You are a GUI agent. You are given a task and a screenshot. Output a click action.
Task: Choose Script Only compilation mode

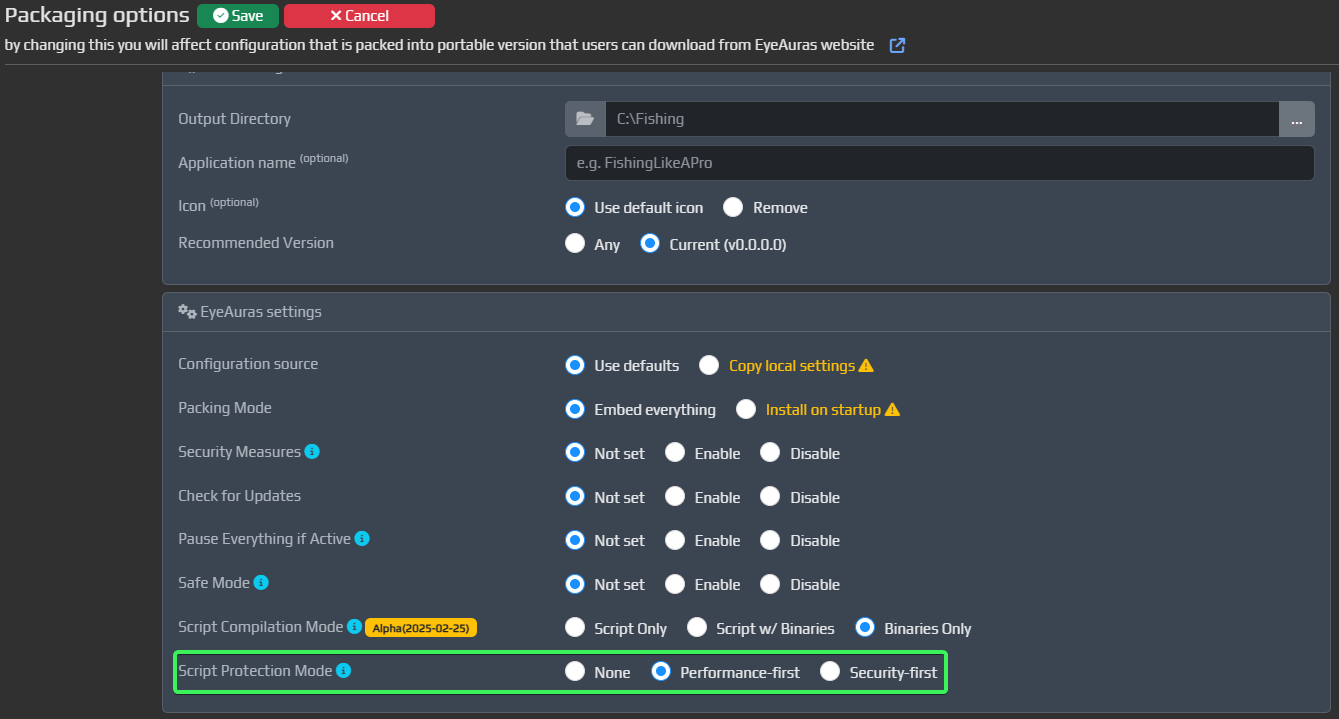pyautogui.click(x=575, y=628)
